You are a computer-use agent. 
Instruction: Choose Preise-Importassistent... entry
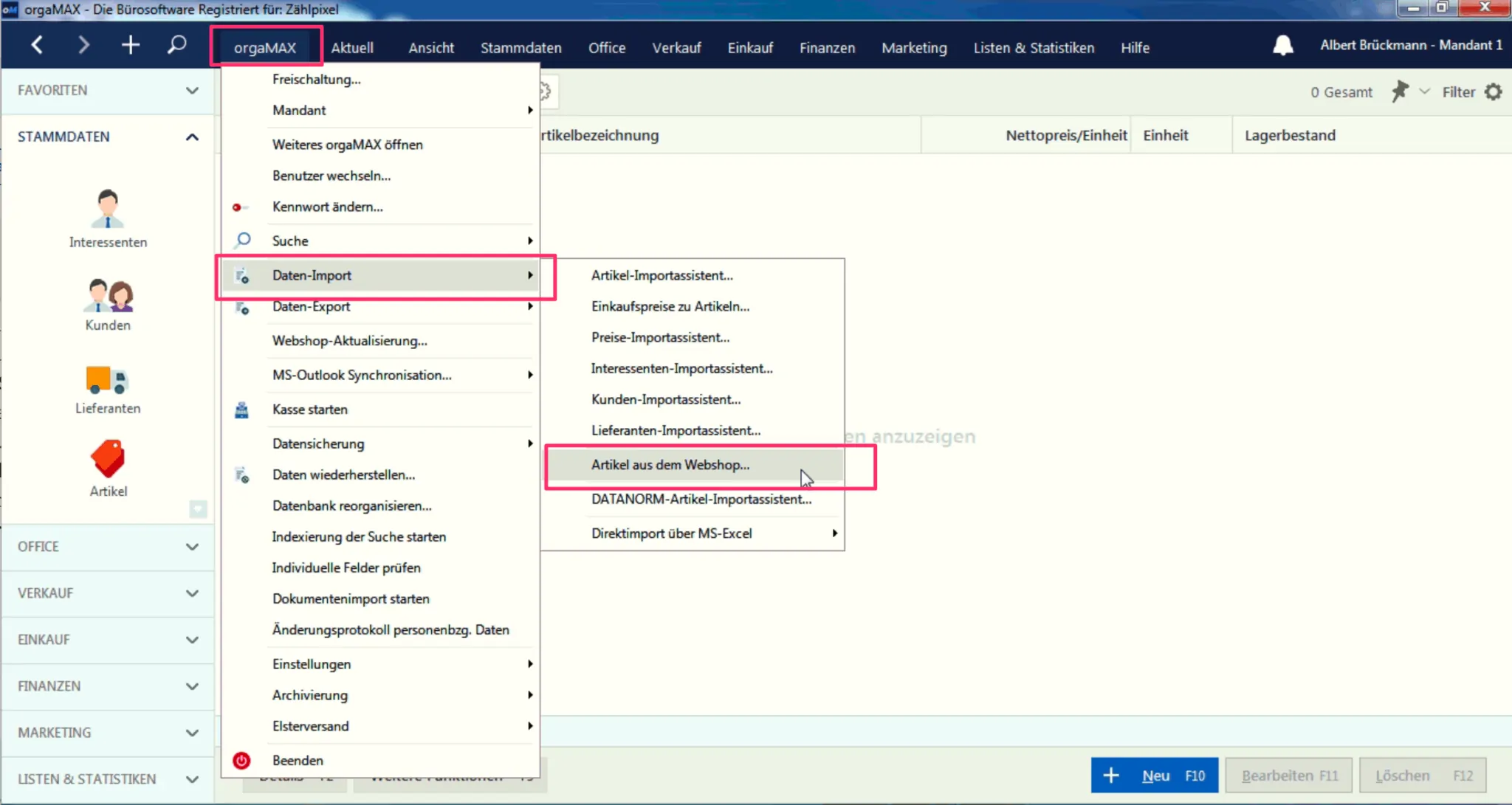[x=694, y=337]
